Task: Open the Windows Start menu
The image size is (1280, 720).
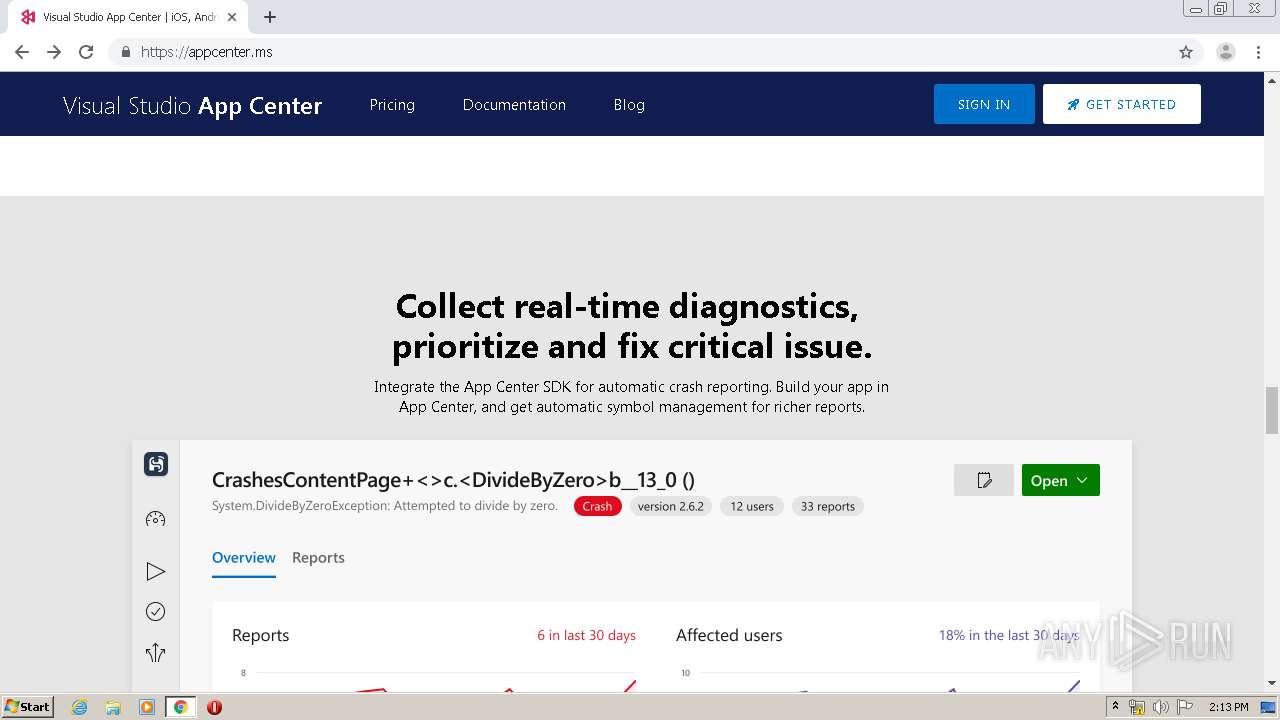Action: (28, 707)
